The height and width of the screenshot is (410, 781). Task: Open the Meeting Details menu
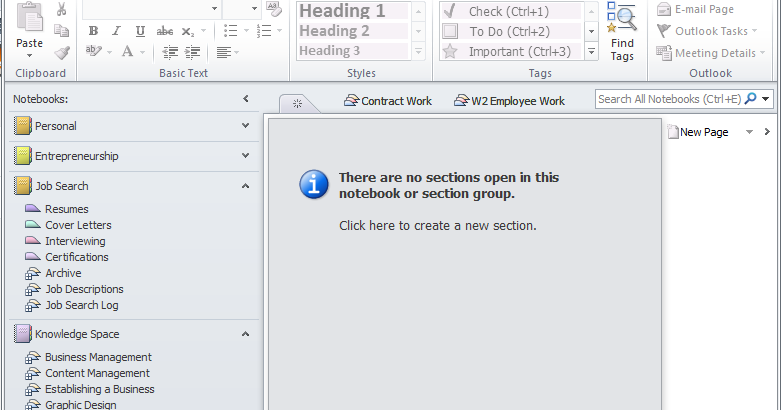(x=711, y=53)
